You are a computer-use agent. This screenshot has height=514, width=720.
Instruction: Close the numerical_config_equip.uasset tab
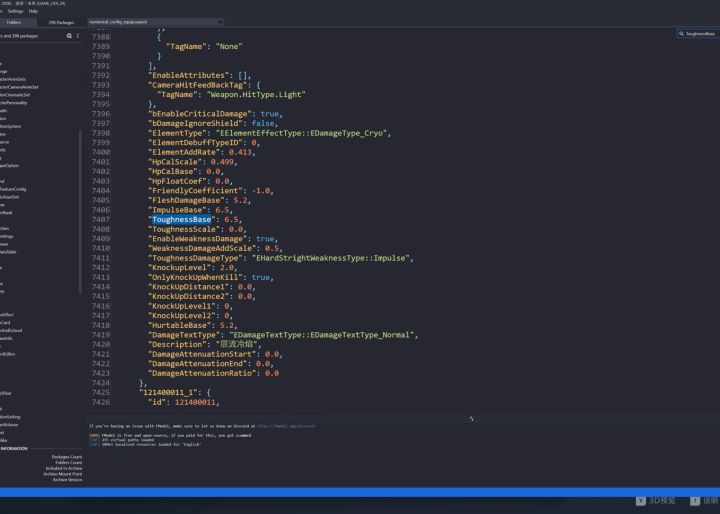click(220, 21)
